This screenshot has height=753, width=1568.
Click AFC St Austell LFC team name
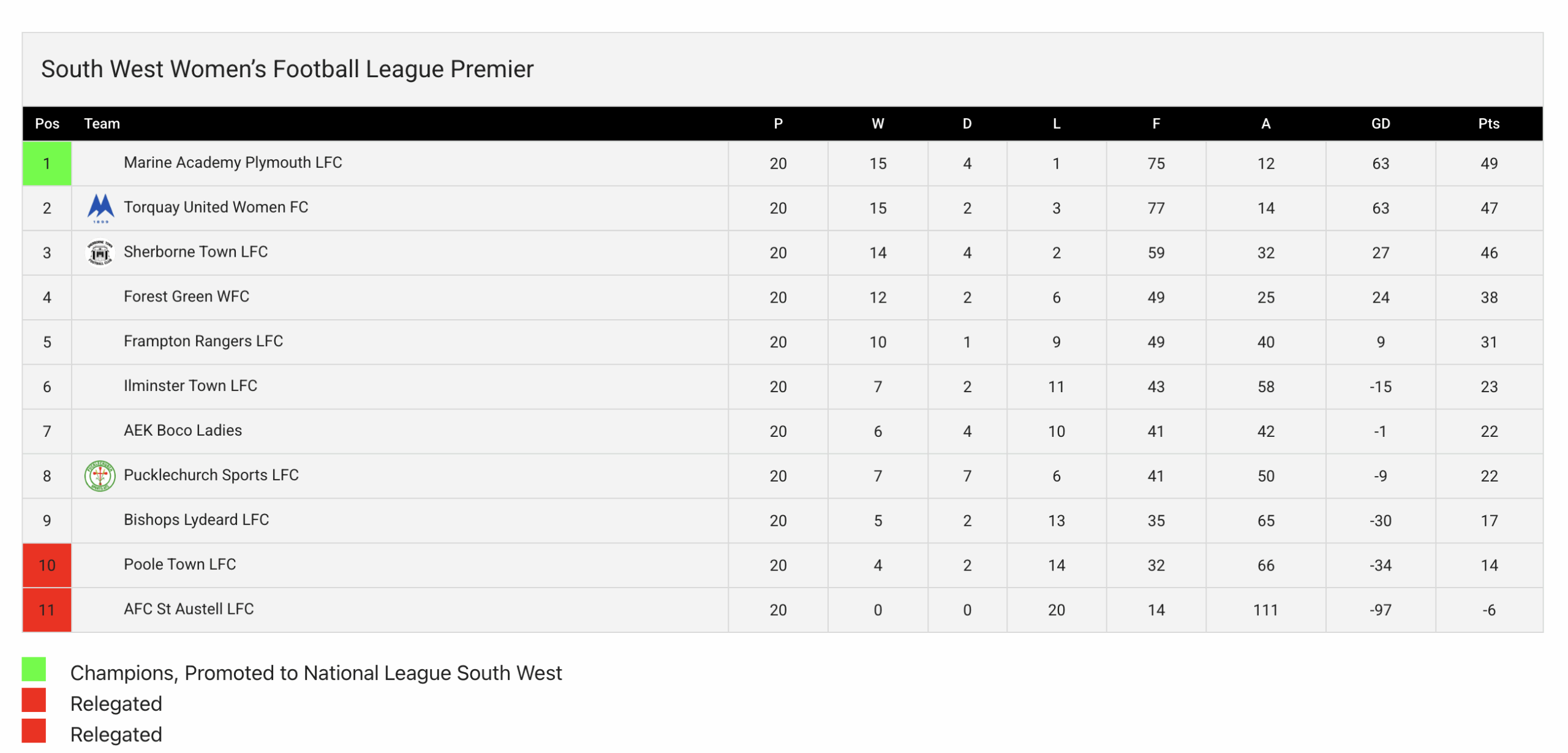(x=189, y=609)
